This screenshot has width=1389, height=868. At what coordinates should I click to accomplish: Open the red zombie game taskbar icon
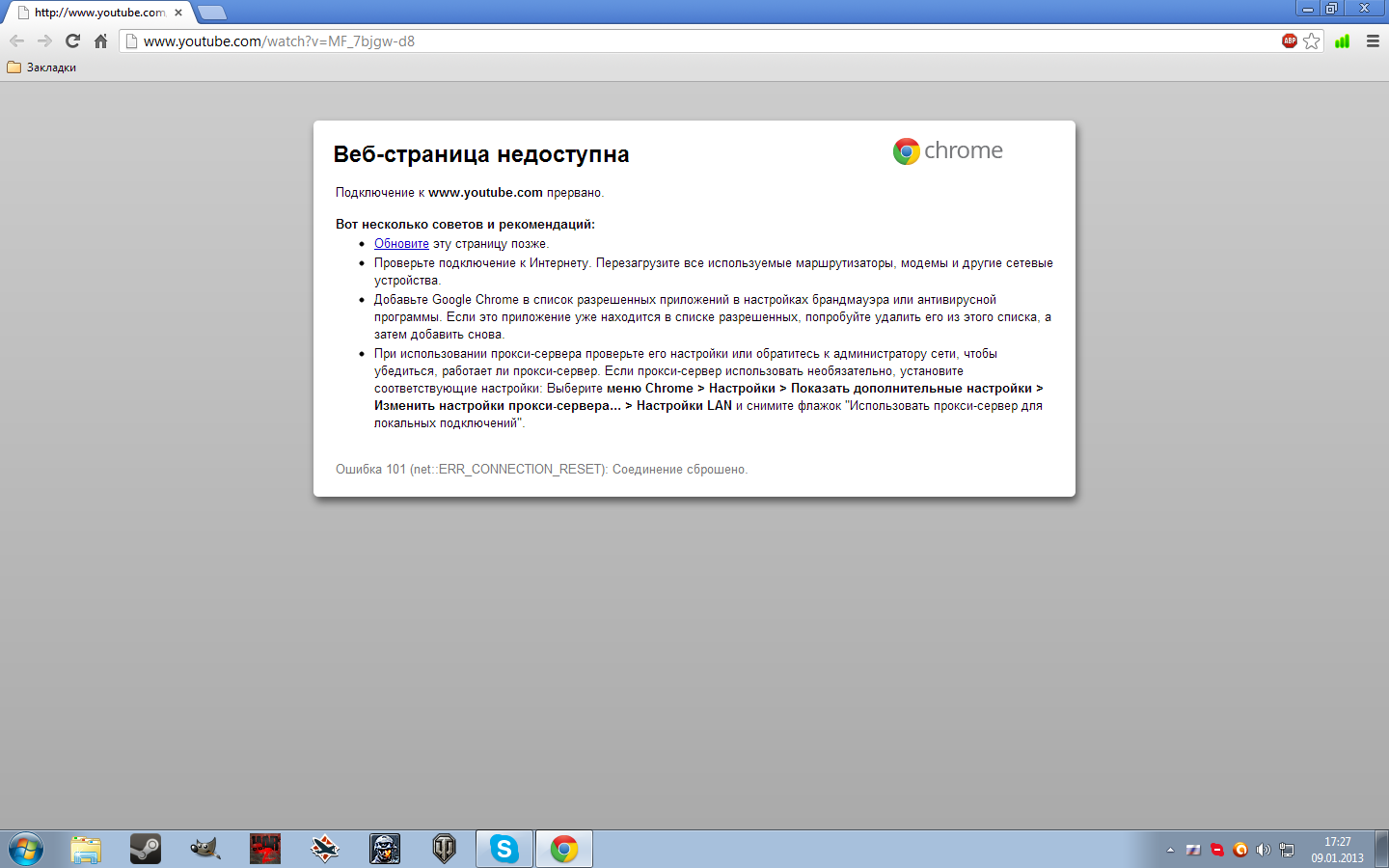[265, 849]
